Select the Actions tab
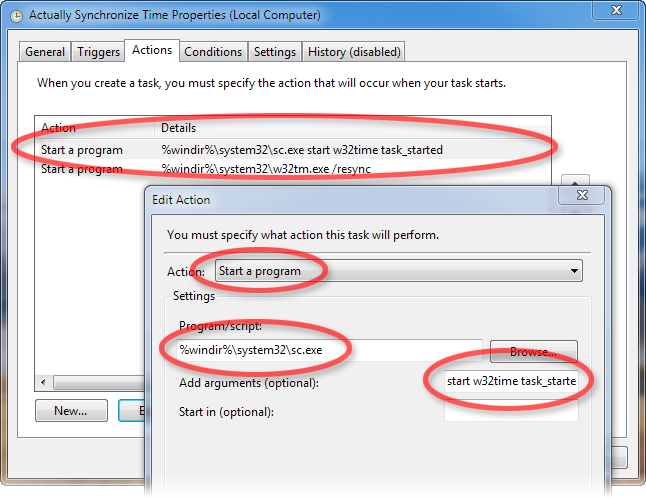This screenshot has height=498, width=646. [x=152, y=50]
